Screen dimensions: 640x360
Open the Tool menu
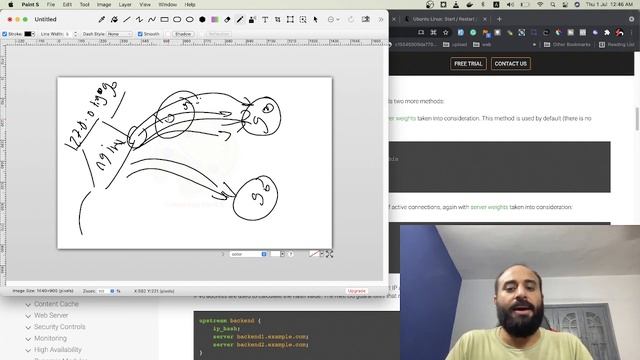[x=84, y=4]
